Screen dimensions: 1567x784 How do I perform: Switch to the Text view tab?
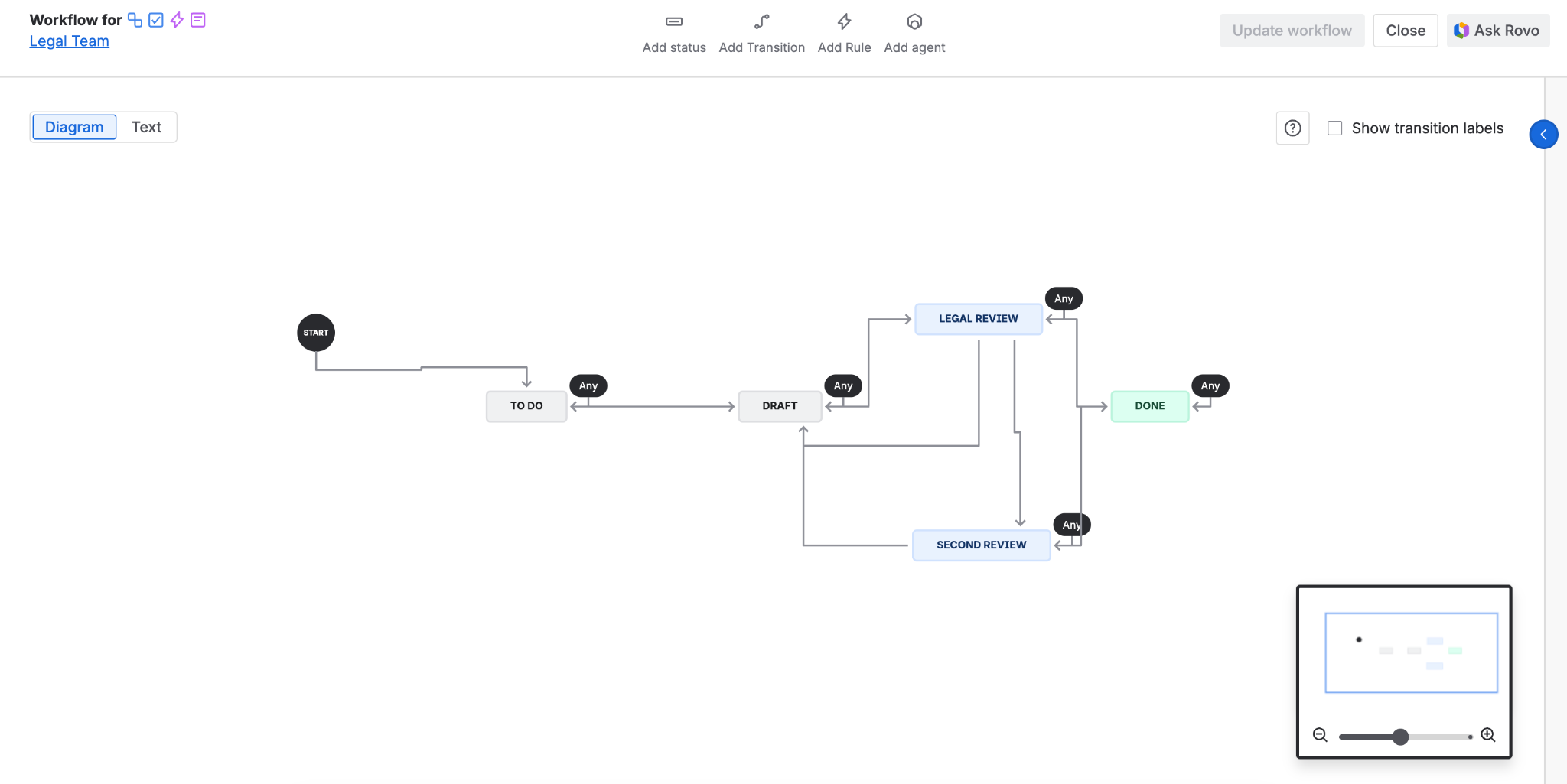146,127
